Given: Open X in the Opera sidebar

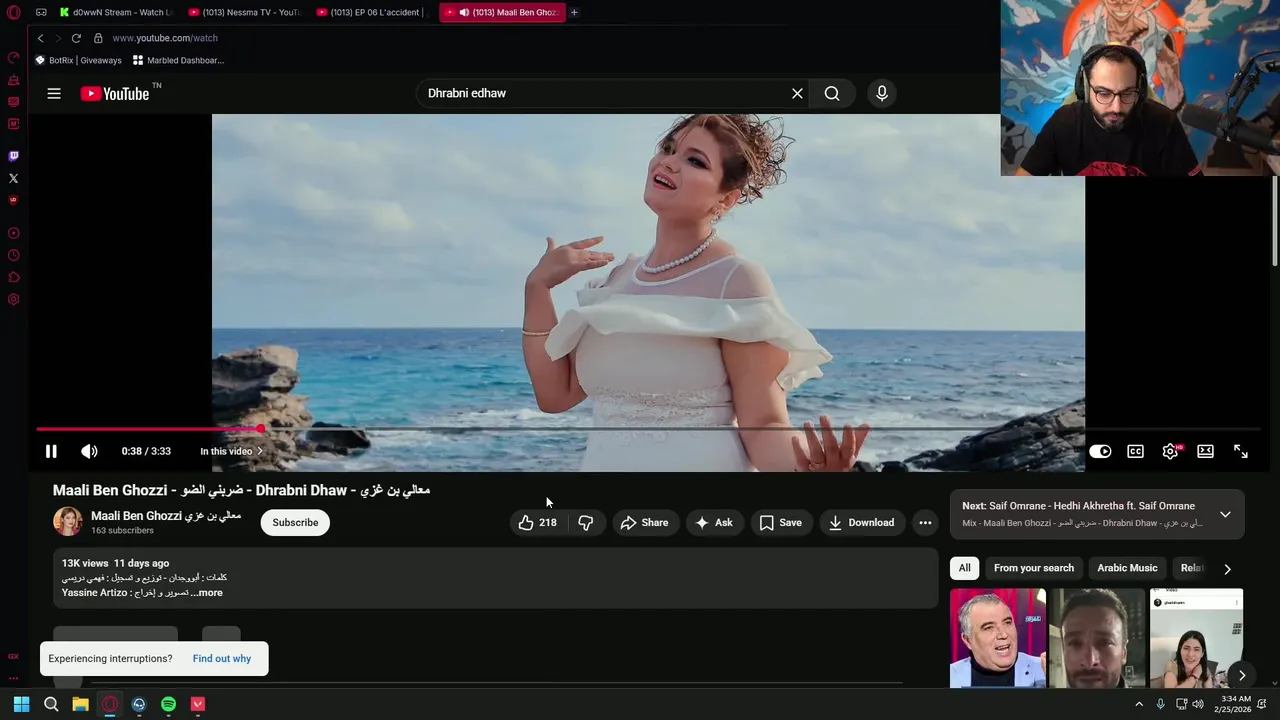Looking at the screenshot, I should [x=13, y=178].
